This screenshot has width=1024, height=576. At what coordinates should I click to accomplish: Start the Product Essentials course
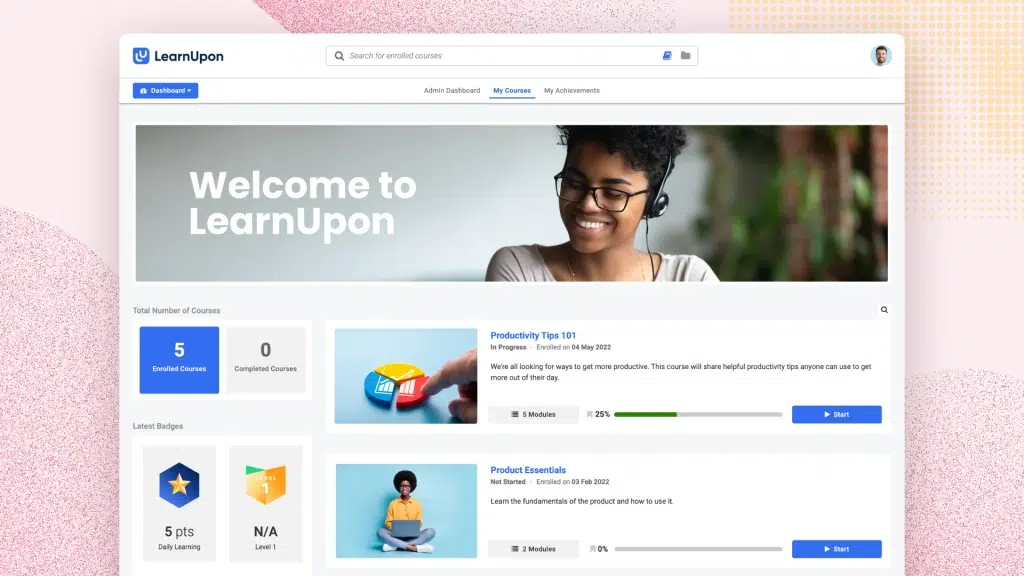click(x=836, y=548)
